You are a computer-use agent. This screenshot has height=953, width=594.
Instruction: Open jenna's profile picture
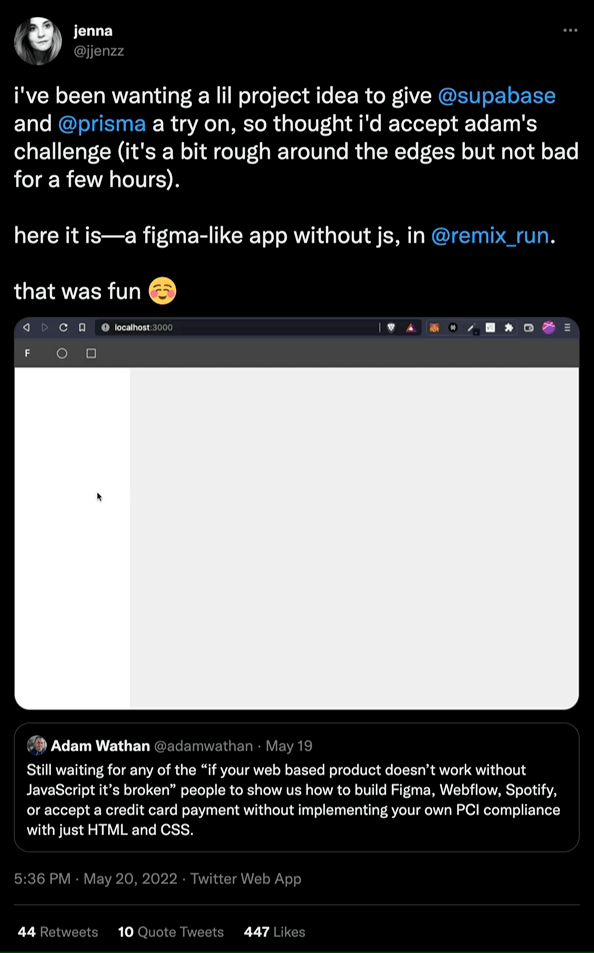click(x=38, y=41)
